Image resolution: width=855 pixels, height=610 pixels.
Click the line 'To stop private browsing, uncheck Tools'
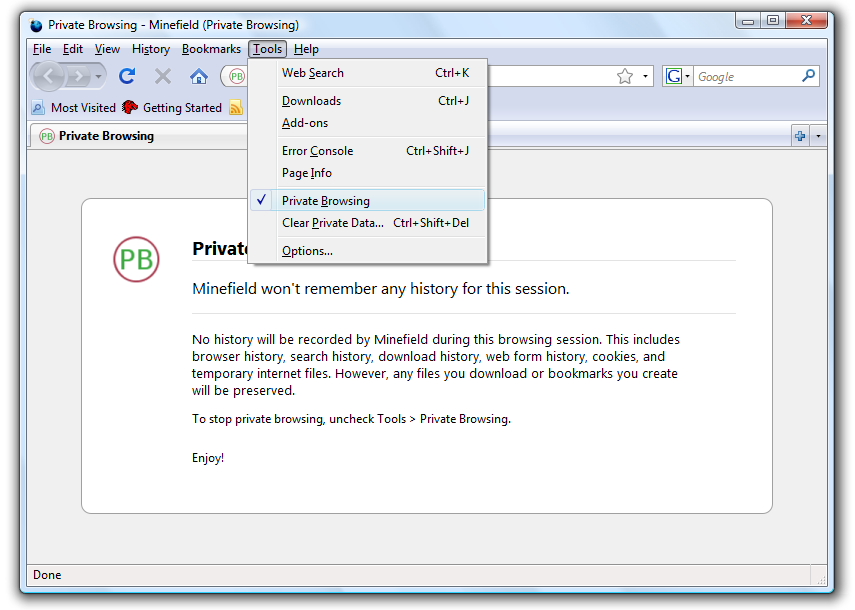(351, 419)
